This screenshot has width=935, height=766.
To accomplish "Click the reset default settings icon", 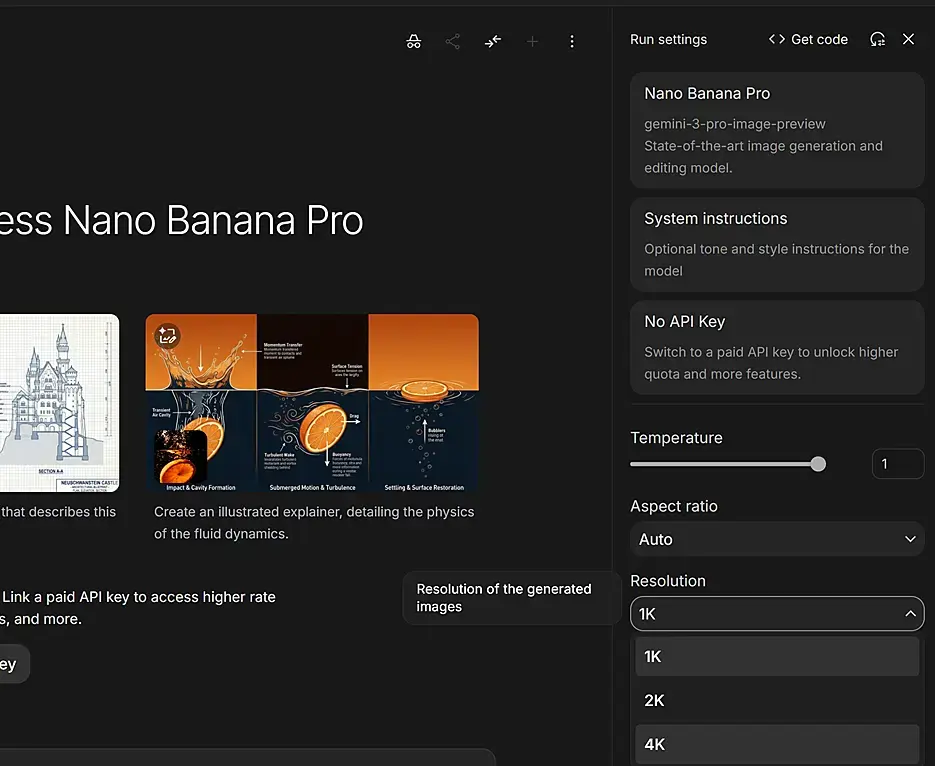I will 877,39.
